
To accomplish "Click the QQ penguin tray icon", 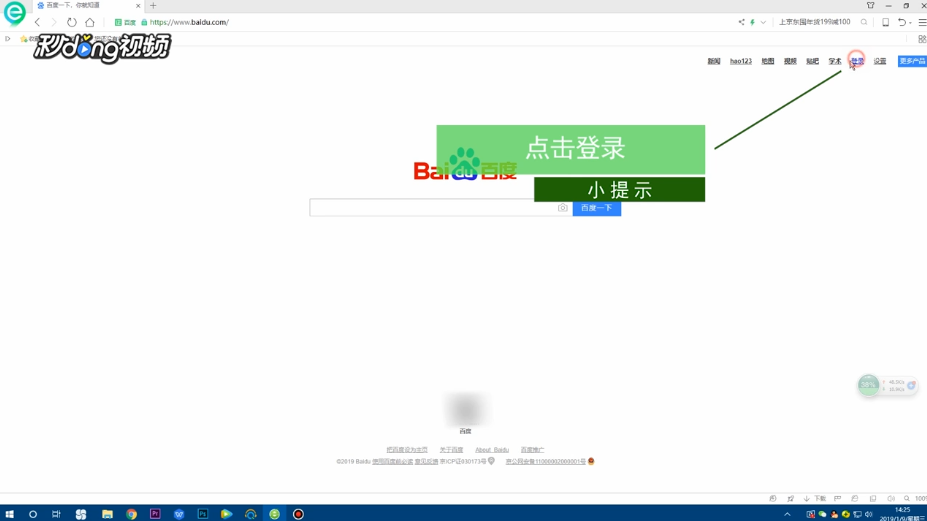I will click(834, 514).
